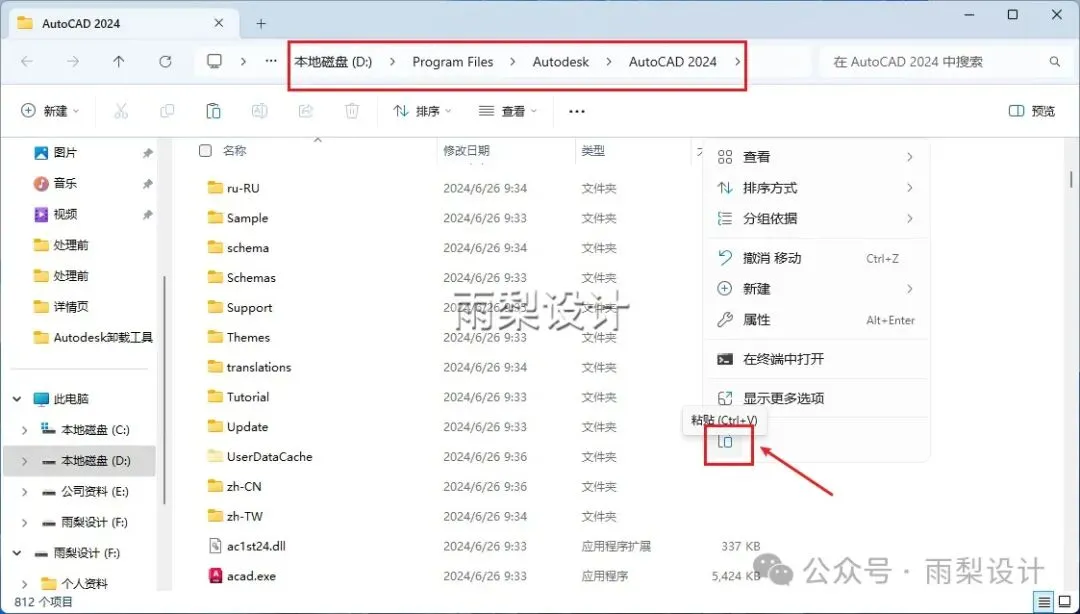This screenshot has width=1080, height=614.
Task: Open the 新建 New submenu in context menu
Action: click(816, 289)
